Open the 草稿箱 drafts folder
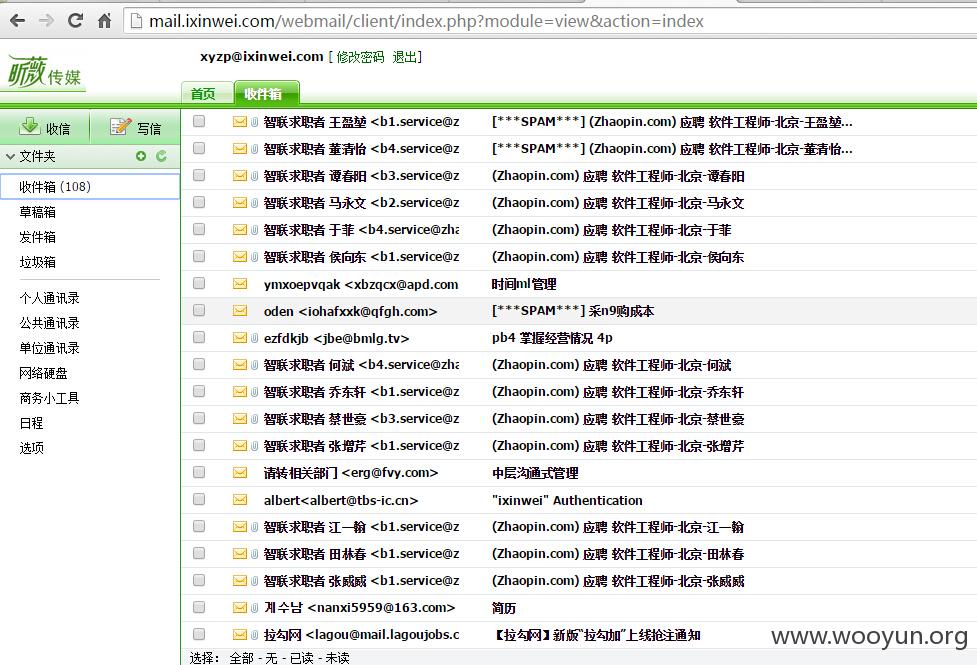The width and height of the screenshot is (977, 665). point(37,212)
